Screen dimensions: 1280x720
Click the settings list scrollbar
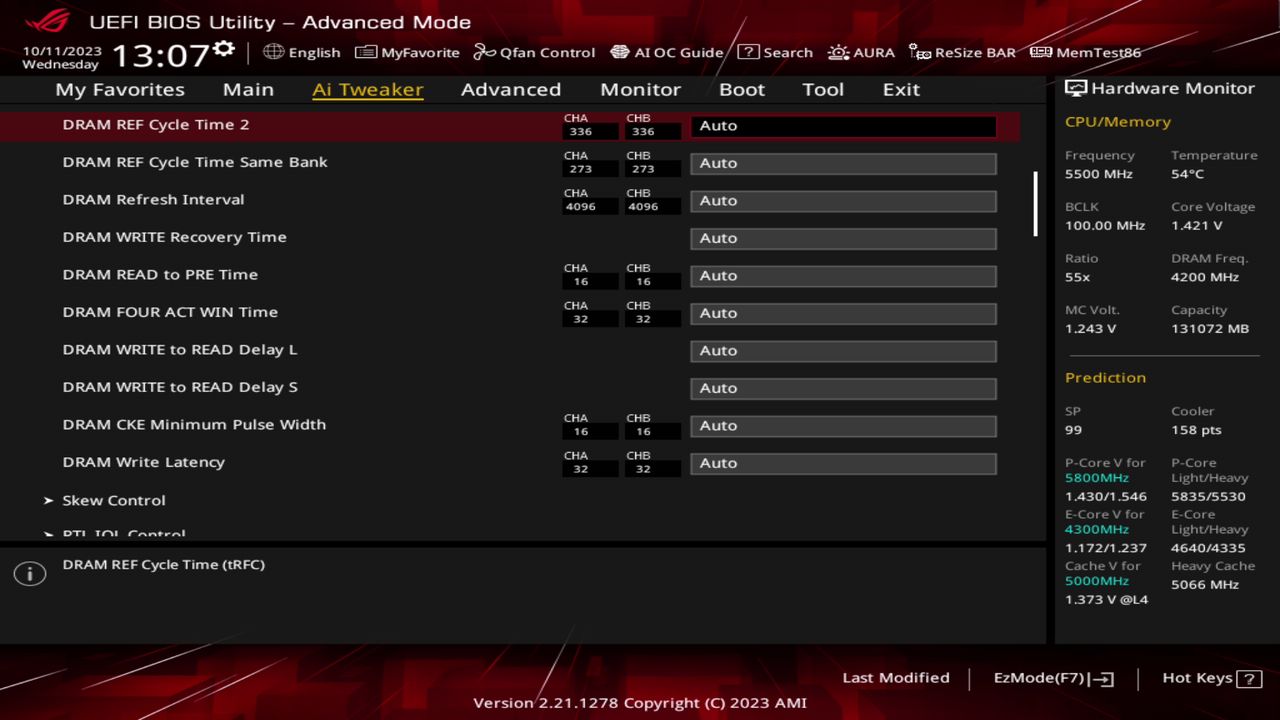(x=1035, y=204)
